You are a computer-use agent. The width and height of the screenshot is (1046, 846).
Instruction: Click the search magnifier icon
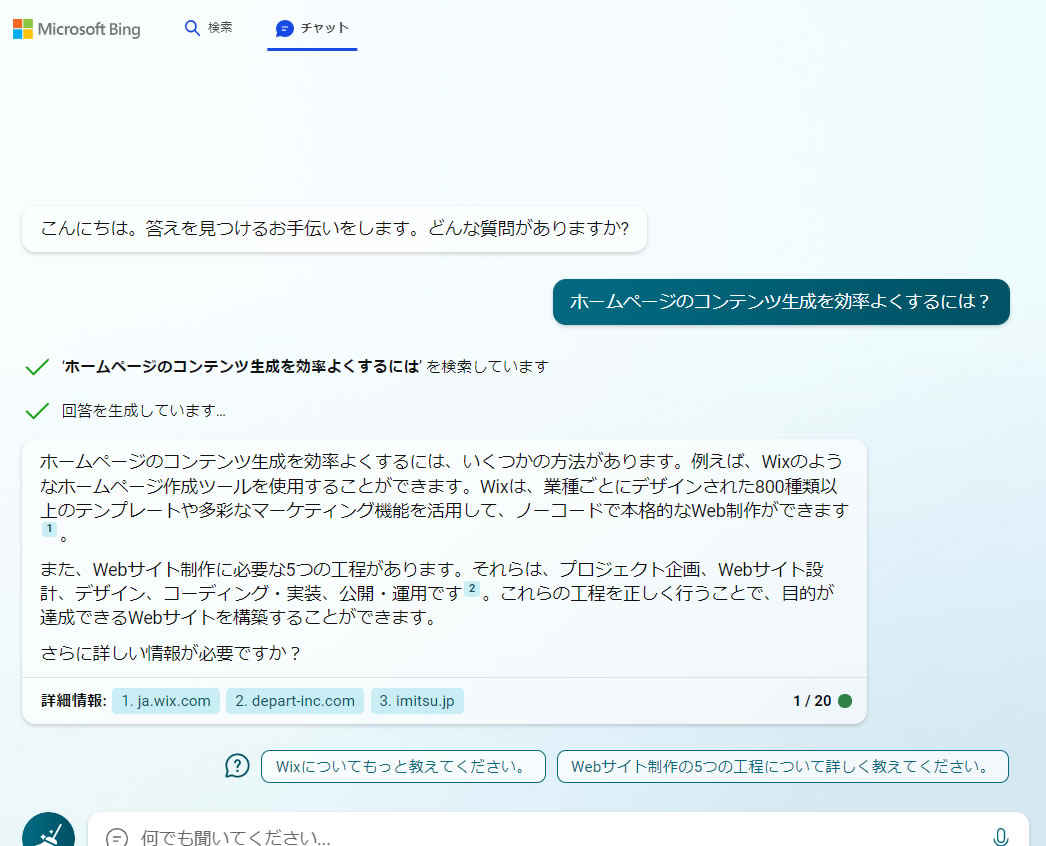click(x=192, y=28)
